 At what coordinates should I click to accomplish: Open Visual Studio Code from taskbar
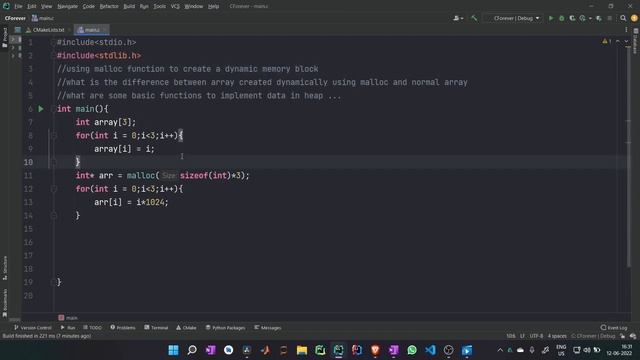click(430, 350)
